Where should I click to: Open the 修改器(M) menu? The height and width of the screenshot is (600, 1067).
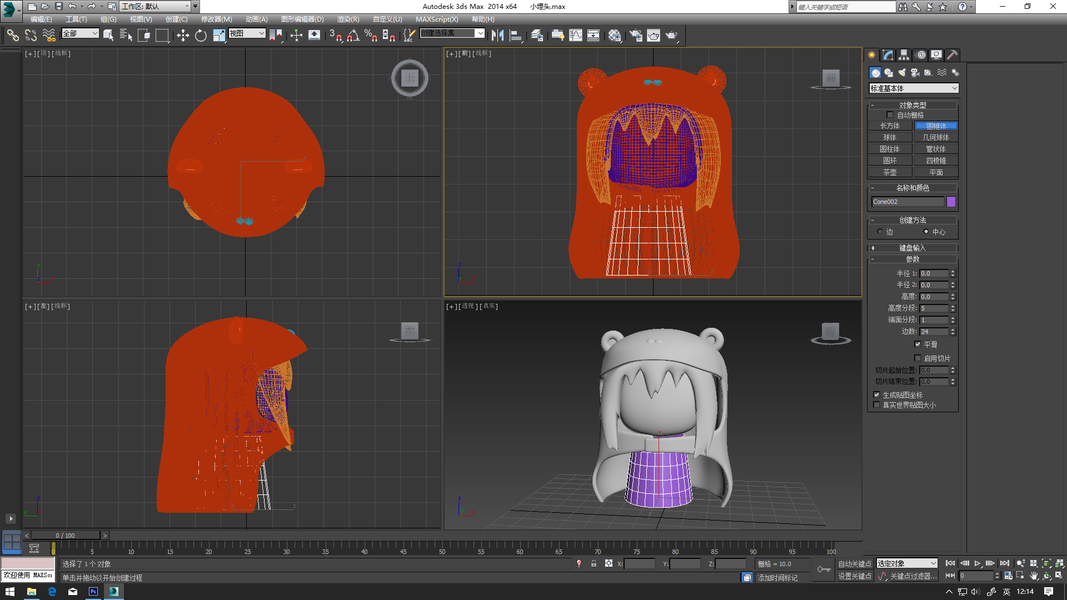point(216,19)
